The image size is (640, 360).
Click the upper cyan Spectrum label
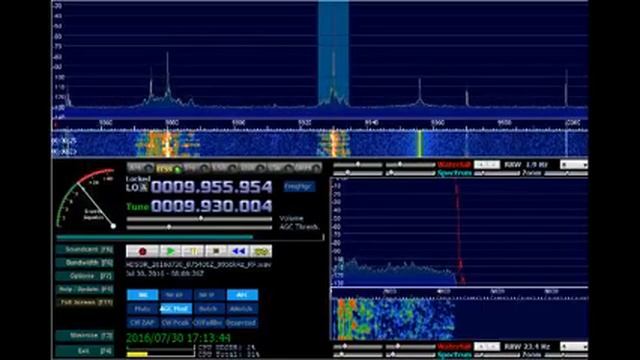pos(454,173)
